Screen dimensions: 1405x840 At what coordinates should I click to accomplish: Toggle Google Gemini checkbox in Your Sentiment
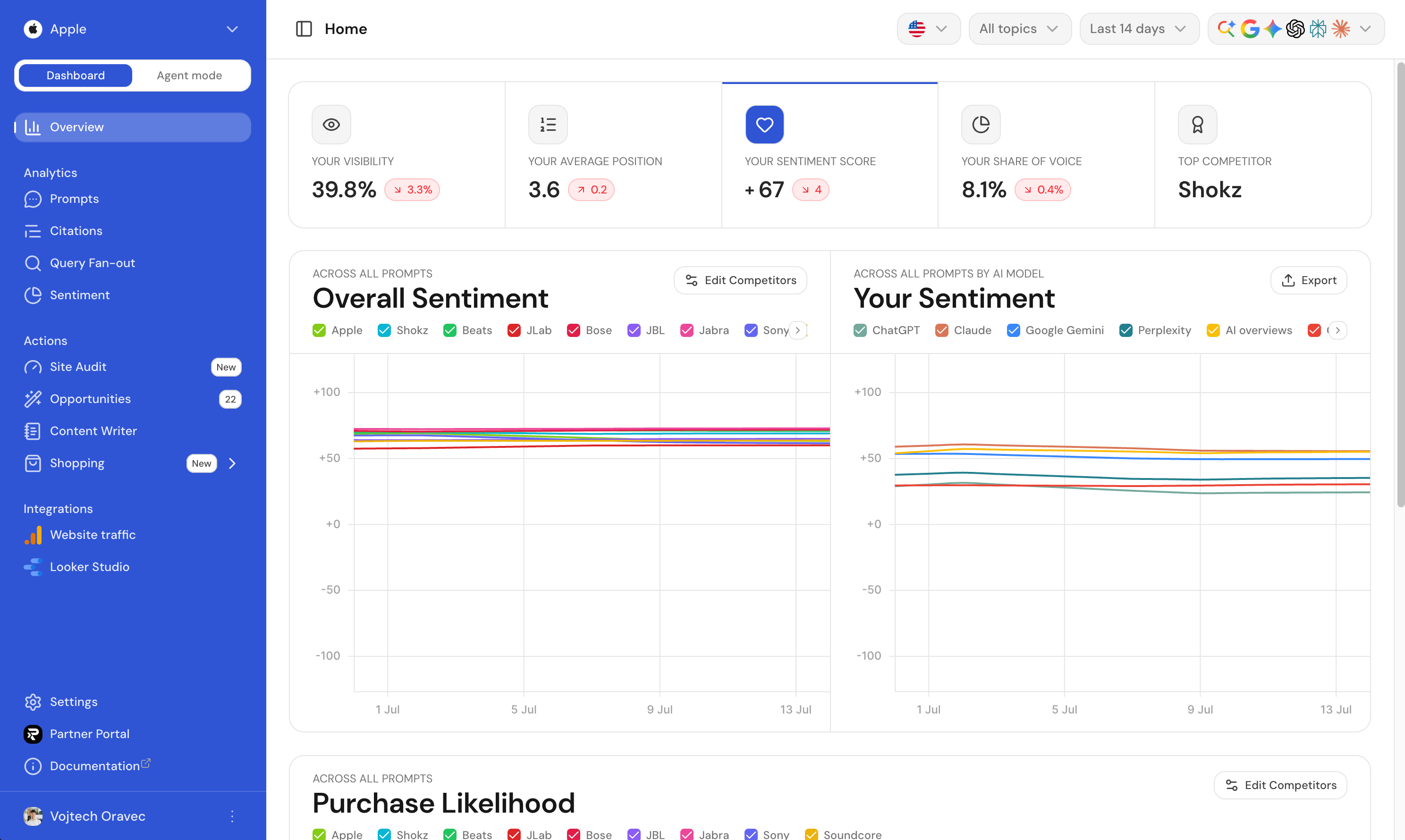1014,330
